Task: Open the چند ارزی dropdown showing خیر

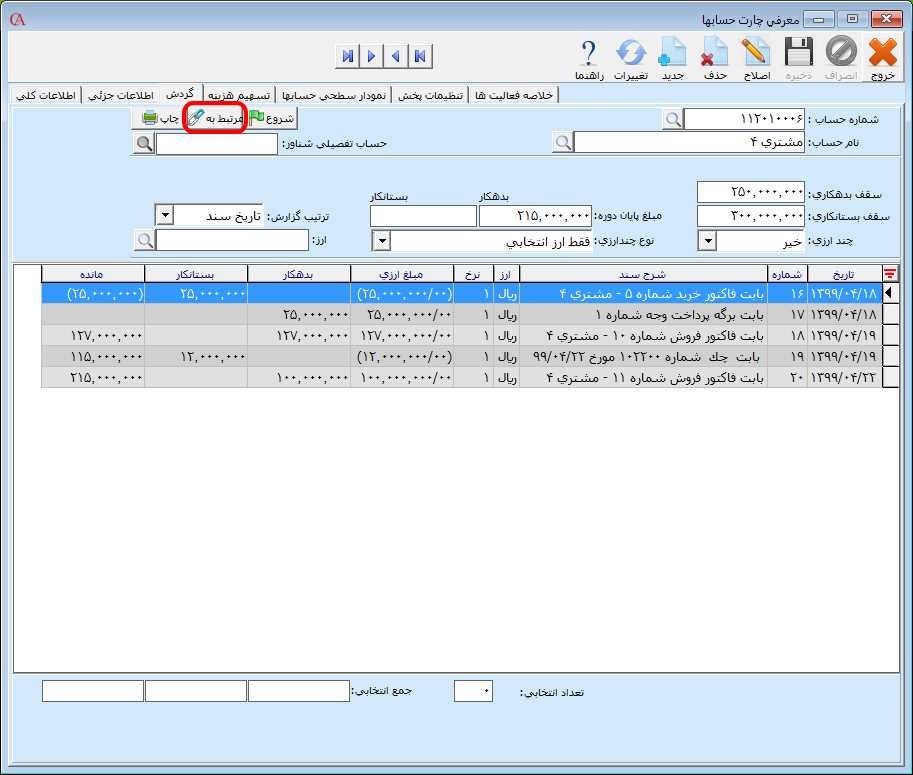Action: 706,241
